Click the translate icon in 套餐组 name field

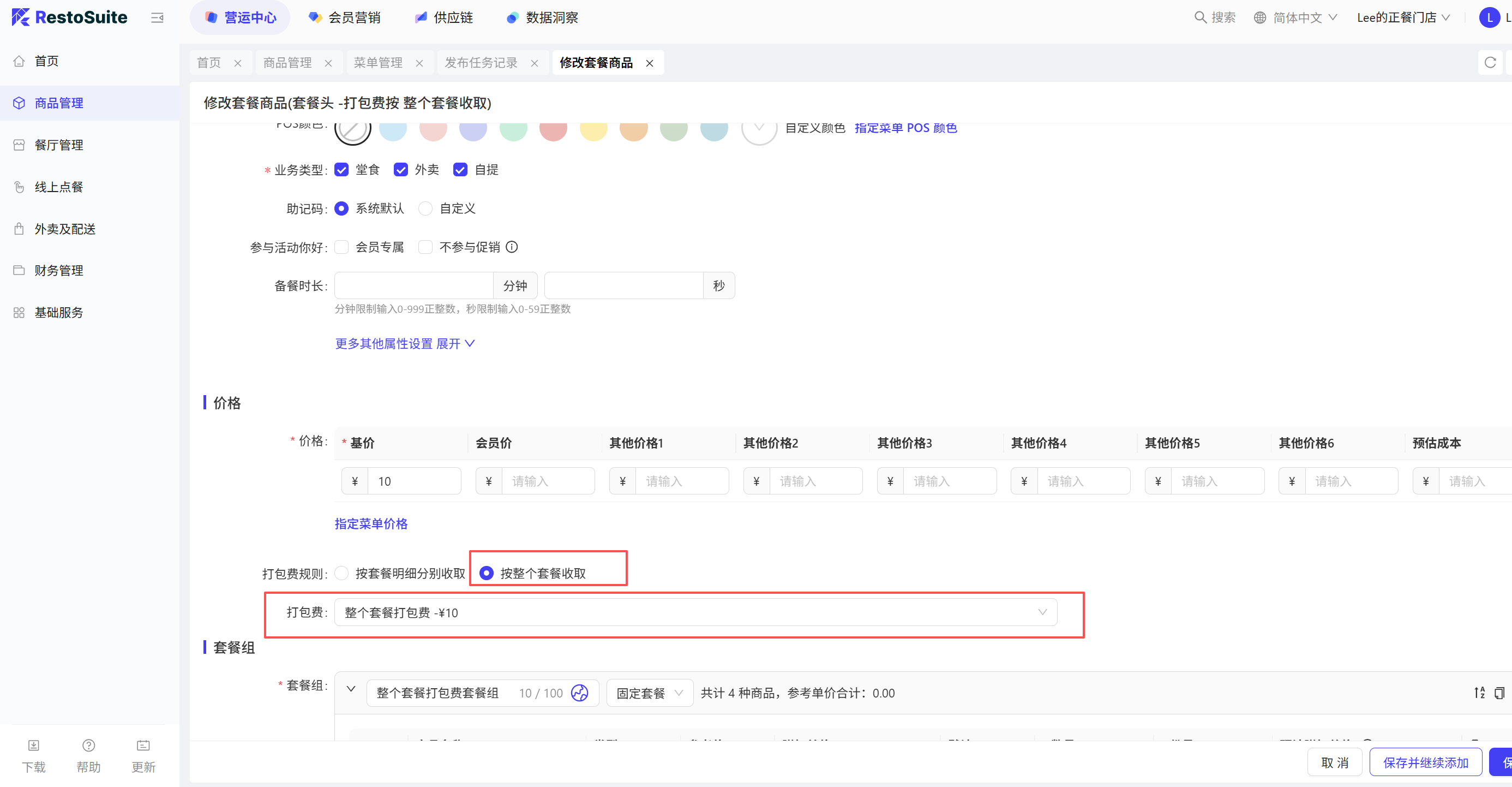pyautogui.click(x=579, y=693)
